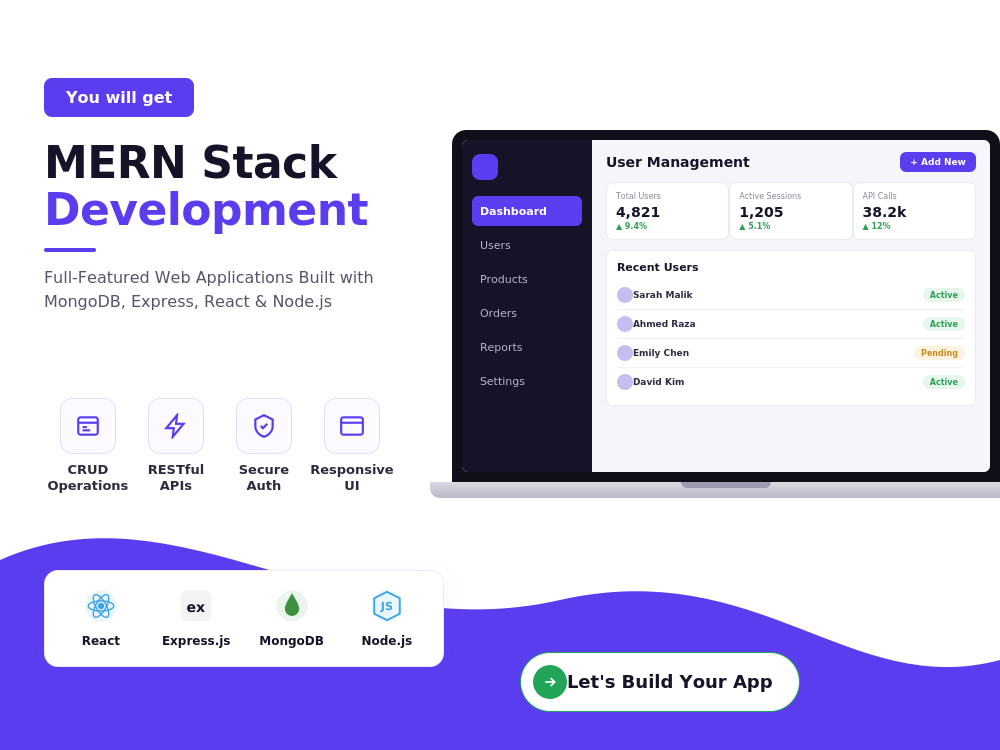Click Ahmed Raza's Active status badge
The width and height of the screenshot is (1000, 750).
943,324
